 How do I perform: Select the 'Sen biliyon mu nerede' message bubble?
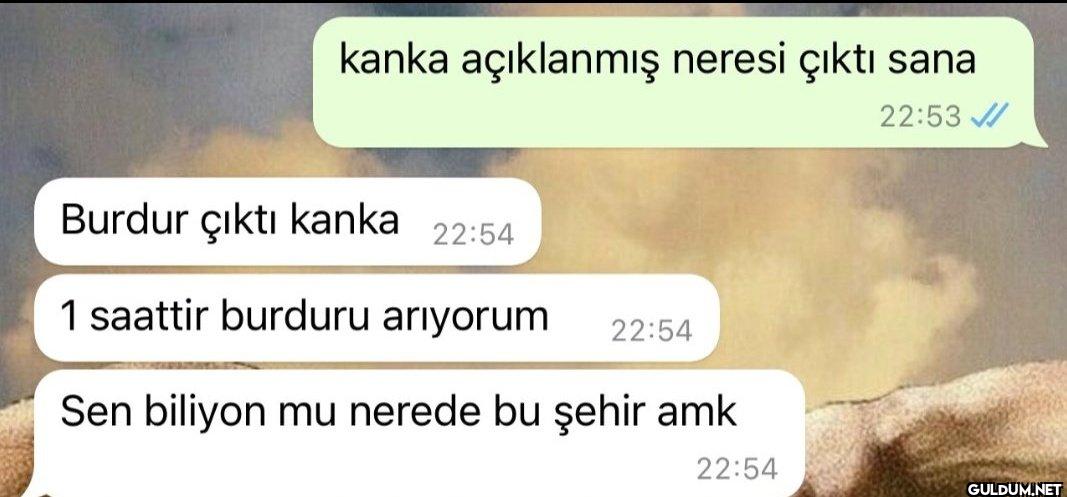click(x=419, y=434)
